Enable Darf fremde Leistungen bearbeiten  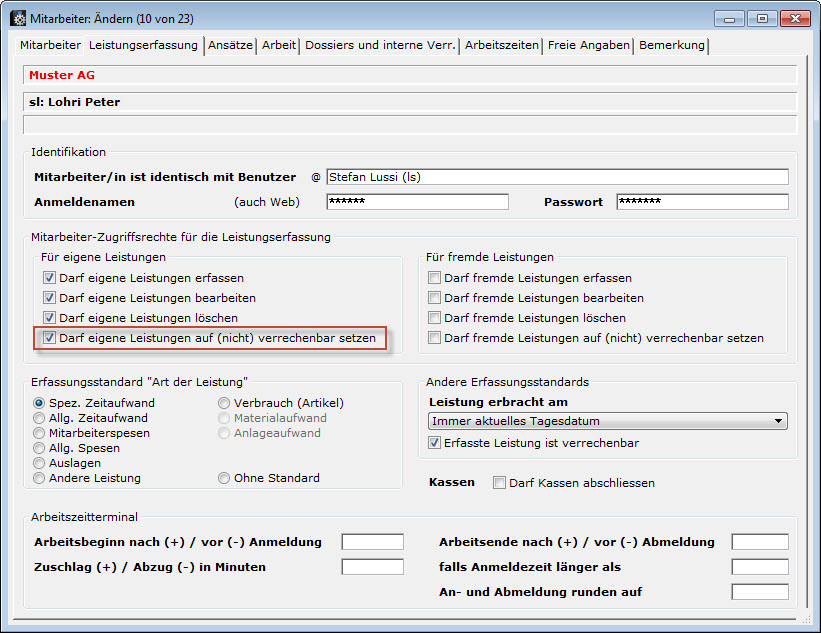pyautogui.click(x=434, y=298)
